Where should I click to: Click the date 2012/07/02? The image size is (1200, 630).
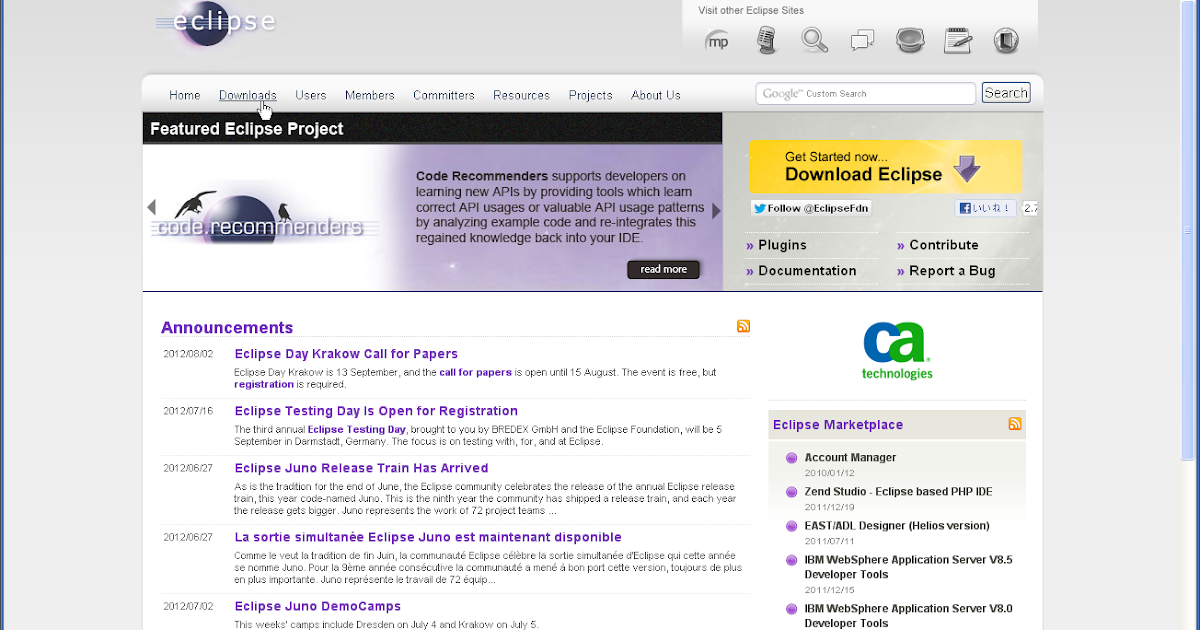click(188, 606)
